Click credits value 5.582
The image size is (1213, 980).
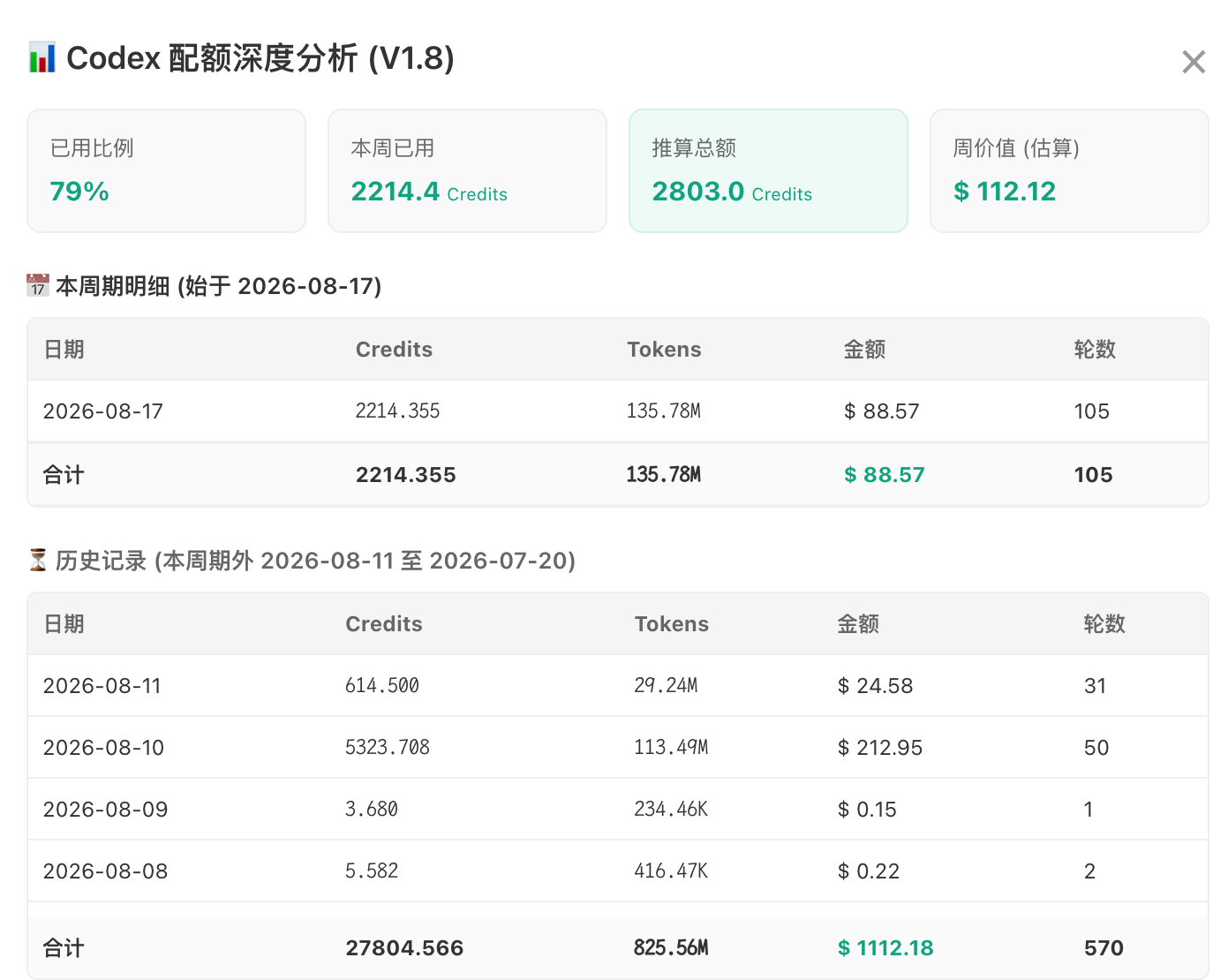[x=372, y=871]
